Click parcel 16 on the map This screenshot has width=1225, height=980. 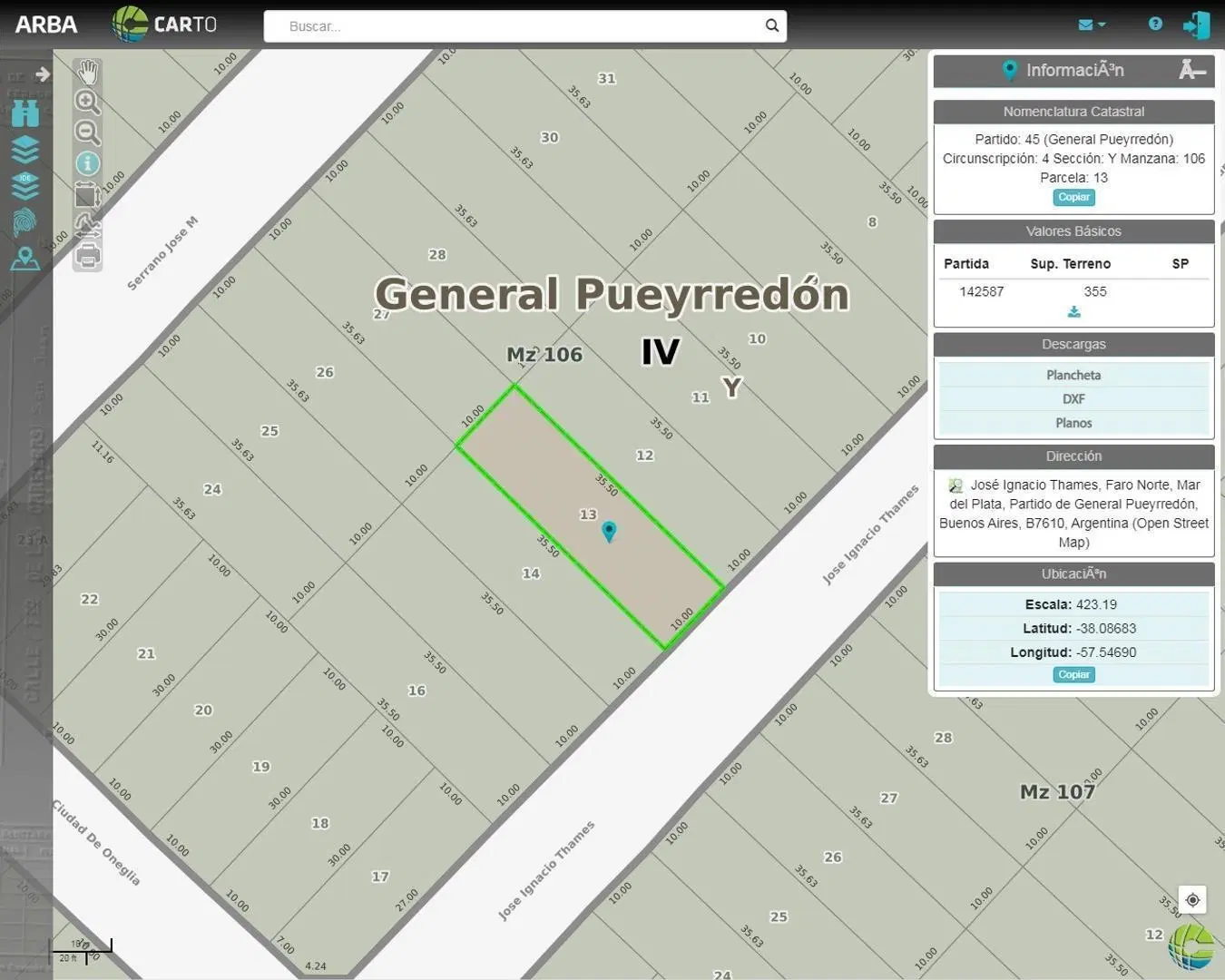tap(416, 691)
